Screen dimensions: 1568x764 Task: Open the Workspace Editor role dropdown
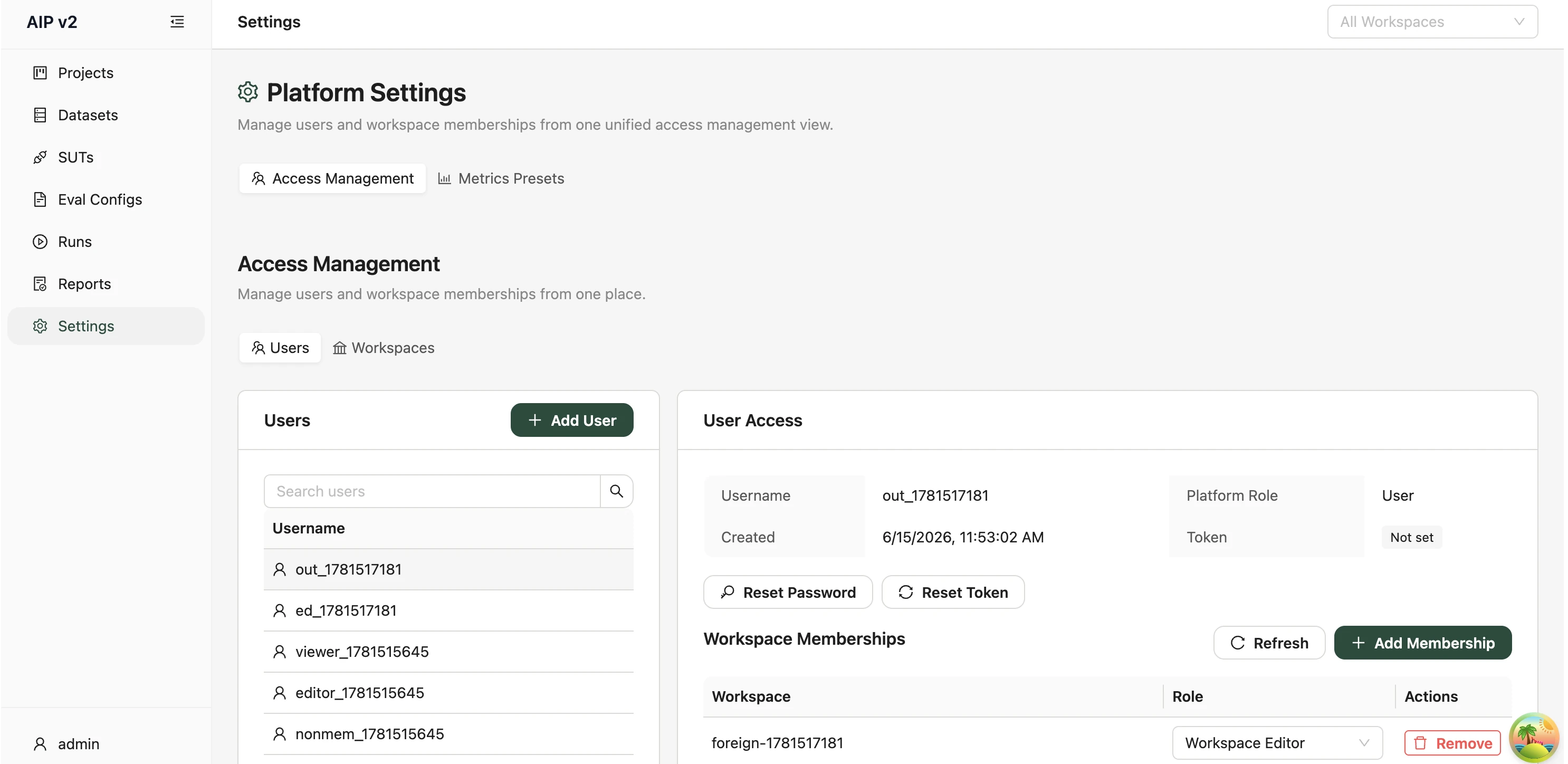(1277, 743)
